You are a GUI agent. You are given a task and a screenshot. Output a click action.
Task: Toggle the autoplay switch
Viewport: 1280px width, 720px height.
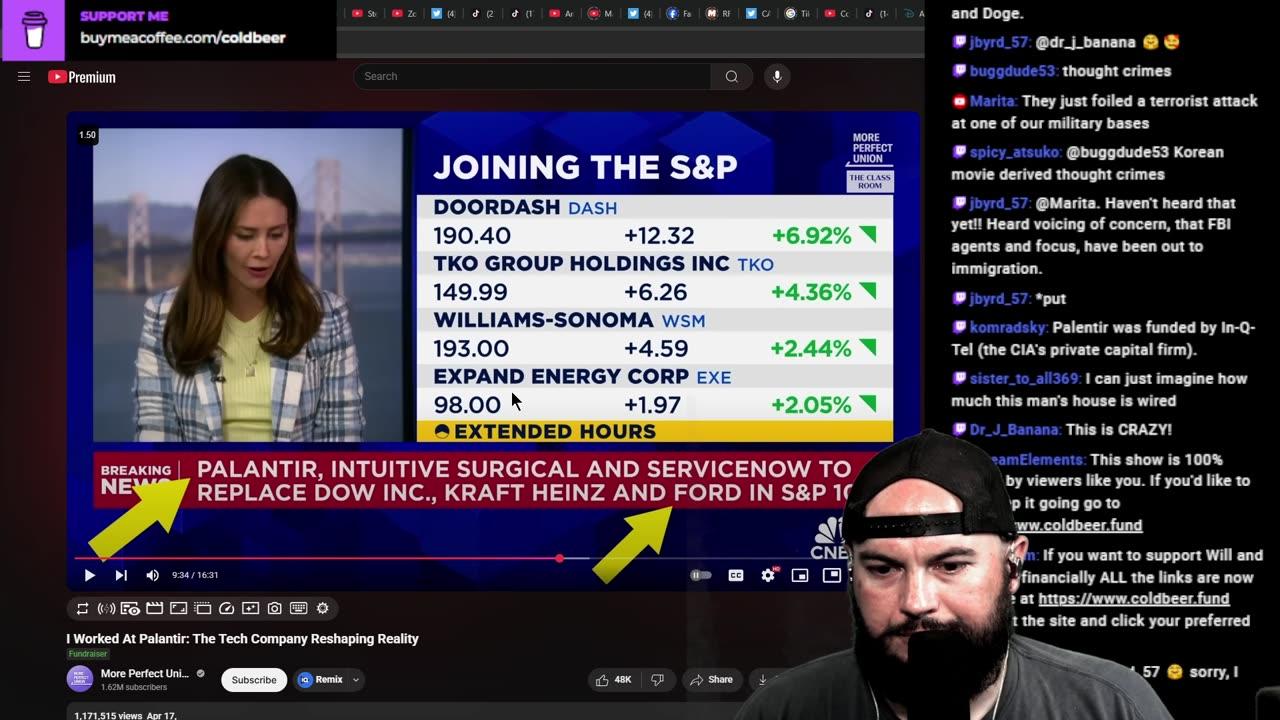pyautogui.click(x=701, y=575)
